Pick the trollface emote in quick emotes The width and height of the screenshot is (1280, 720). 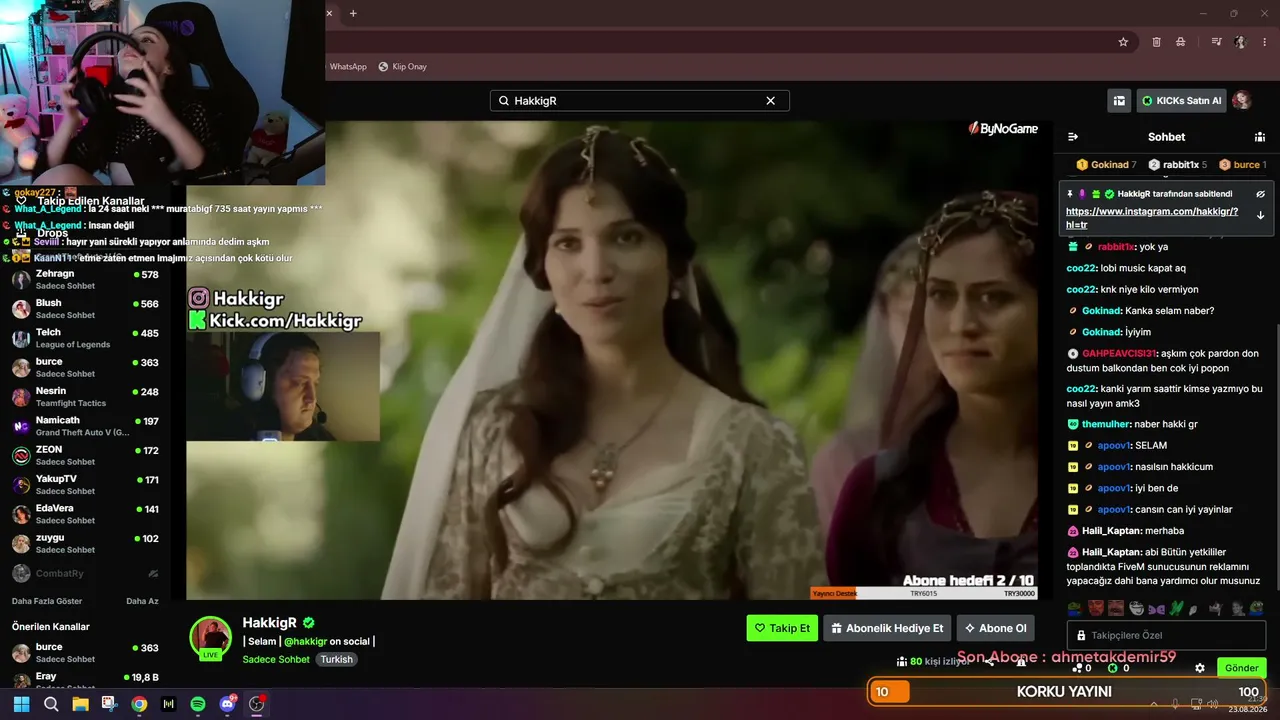(1136, 608)
